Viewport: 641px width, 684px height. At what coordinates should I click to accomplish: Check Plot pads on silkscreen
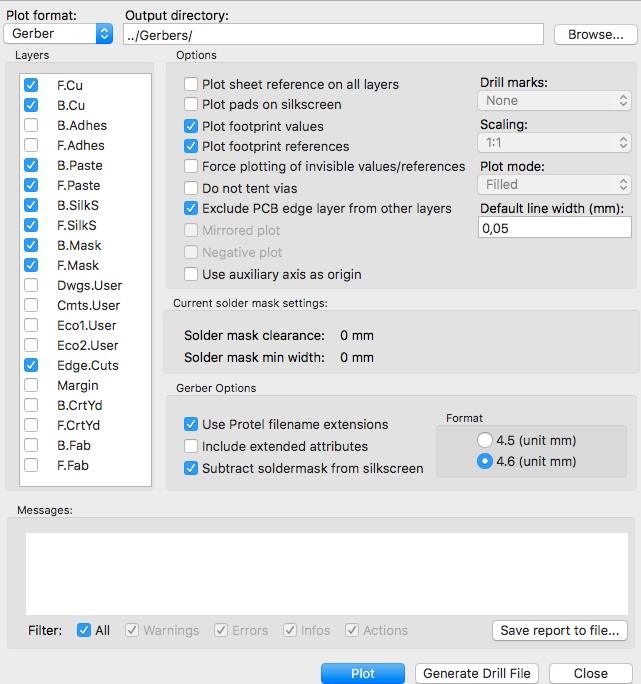click(x=191, y=104)
